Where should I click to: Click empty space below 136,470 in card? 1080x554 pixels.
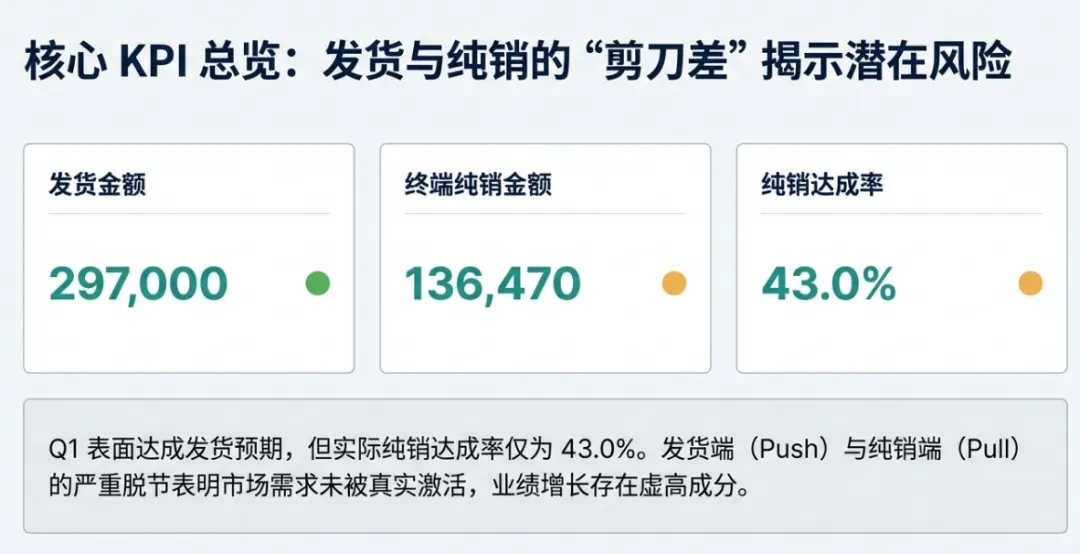(x=545, y=340)
